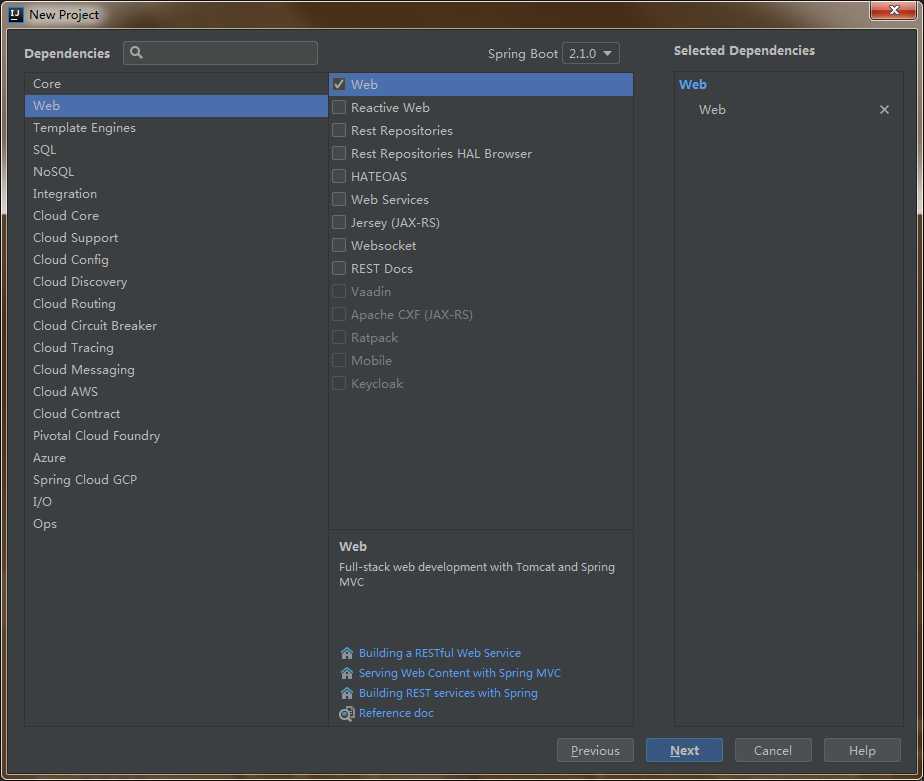Click the search magnifier icon
Screen dimensions: 924x781
click(136, 53)
